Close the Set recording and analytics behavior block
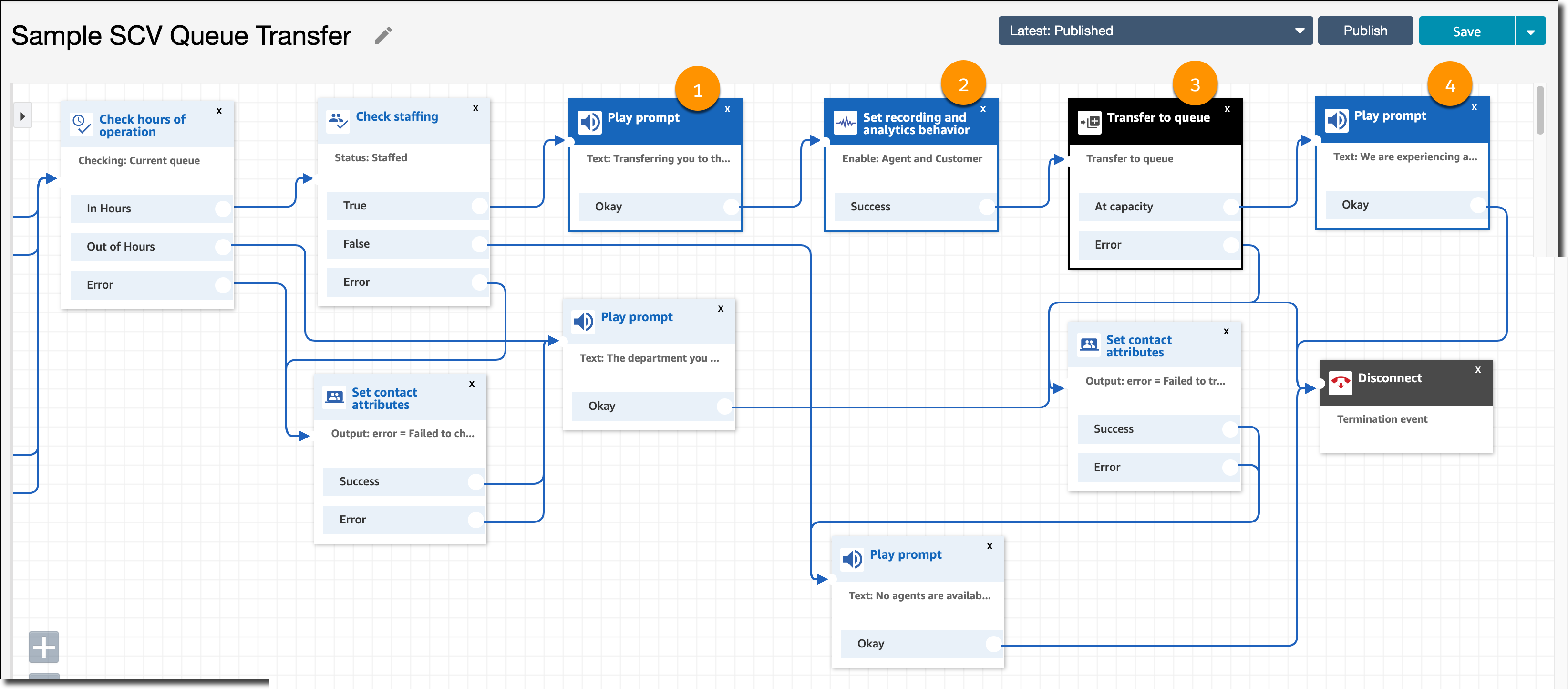The height and width of the screenshot is (689, 1568). (x=983, y=109)
